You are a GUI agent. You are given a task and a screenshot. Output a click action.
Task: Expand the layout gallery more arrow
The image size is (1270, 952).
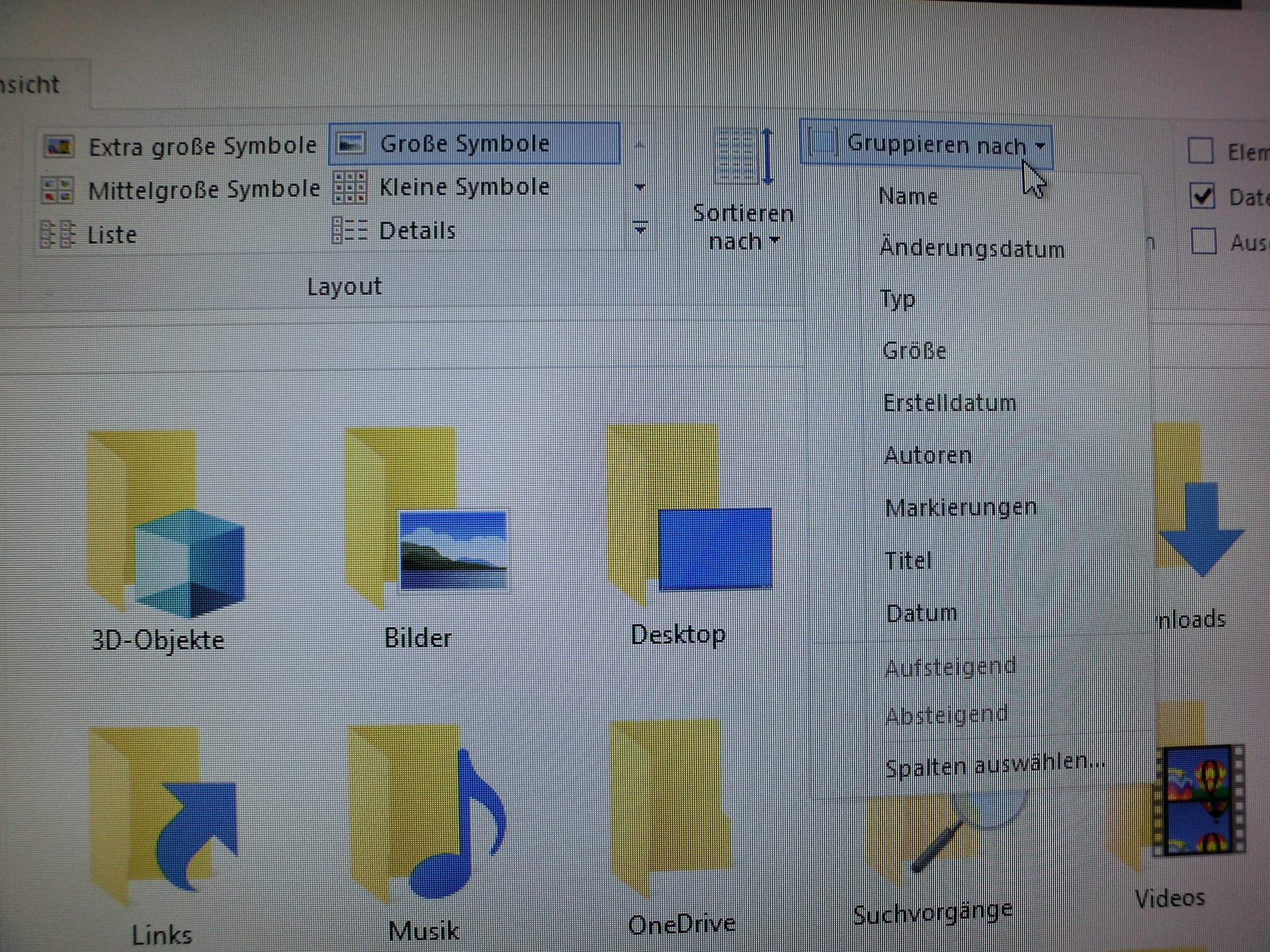(x=640, y=228)
